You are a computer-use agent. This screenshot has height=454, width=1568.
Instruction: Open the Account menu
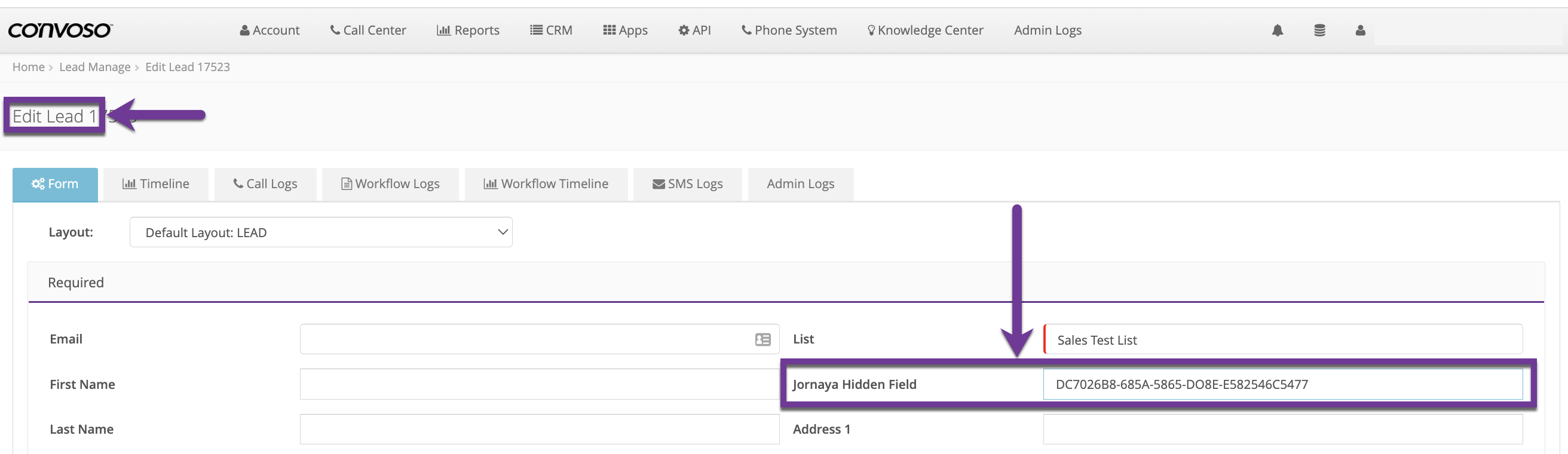tap(269, 30)
